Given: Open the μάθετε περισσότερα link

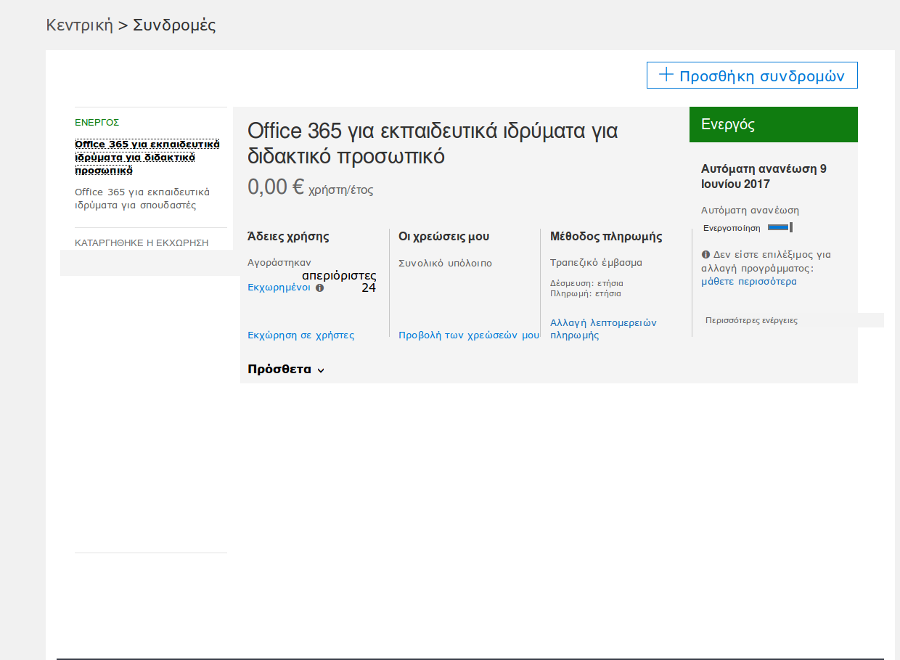Looking at the screenshot, I should 749,282.
